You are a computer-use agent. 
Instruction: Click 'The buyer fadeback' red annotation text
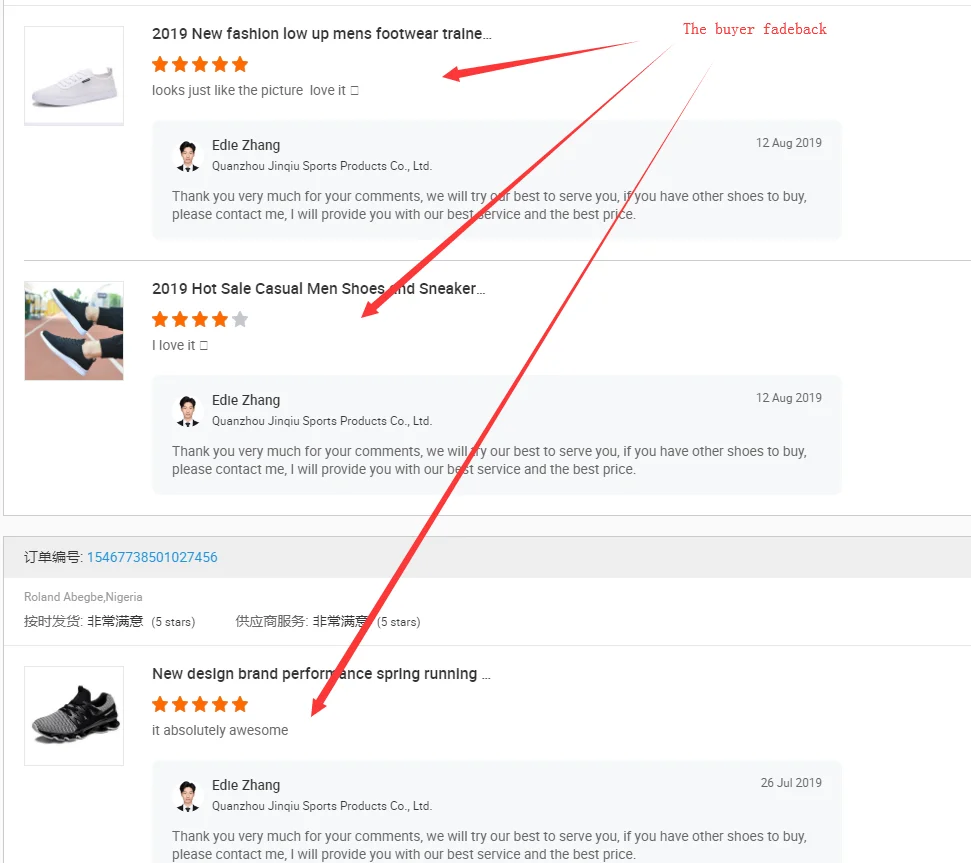point(755,29)
